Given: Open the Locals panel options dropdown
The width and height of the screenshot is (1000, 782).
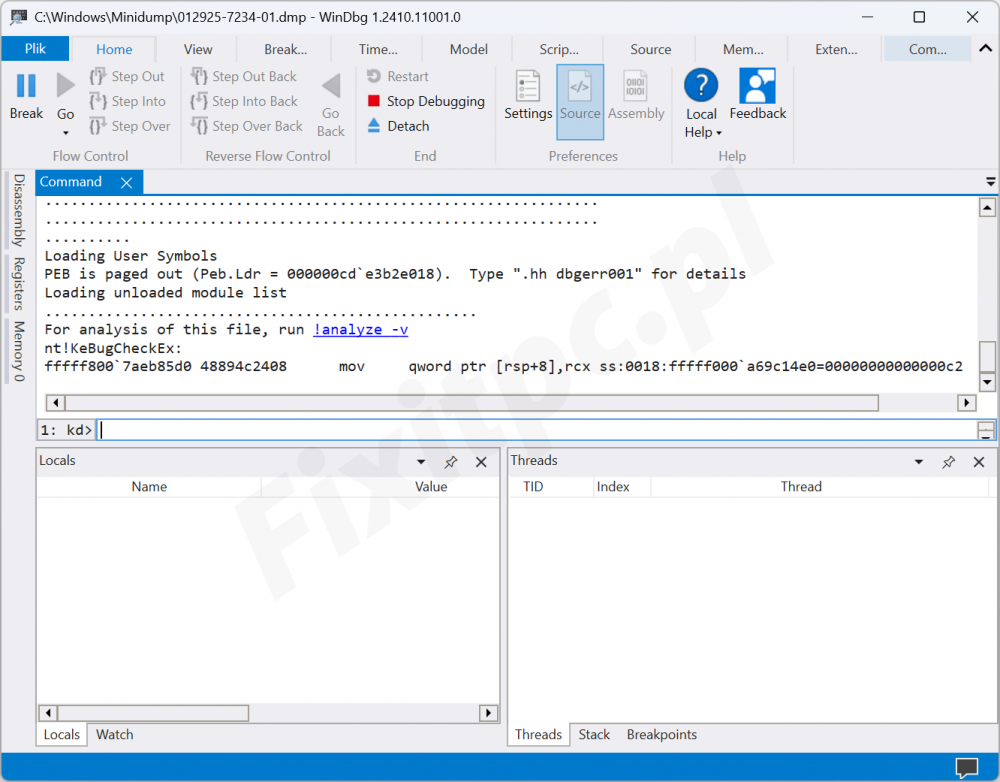Looking at the screenshot, I should (421, 462).
